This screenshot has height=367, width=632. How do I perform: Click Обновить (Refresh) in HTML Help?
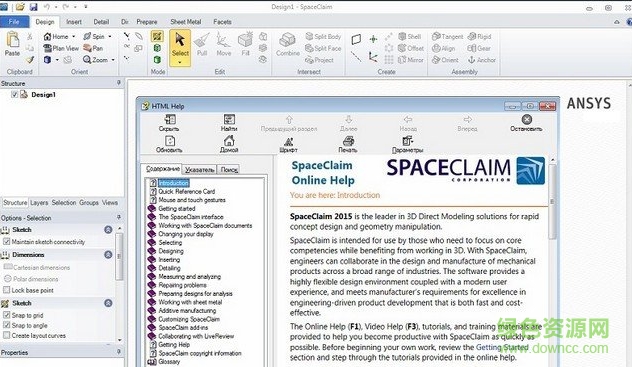(x=169, y=144)
